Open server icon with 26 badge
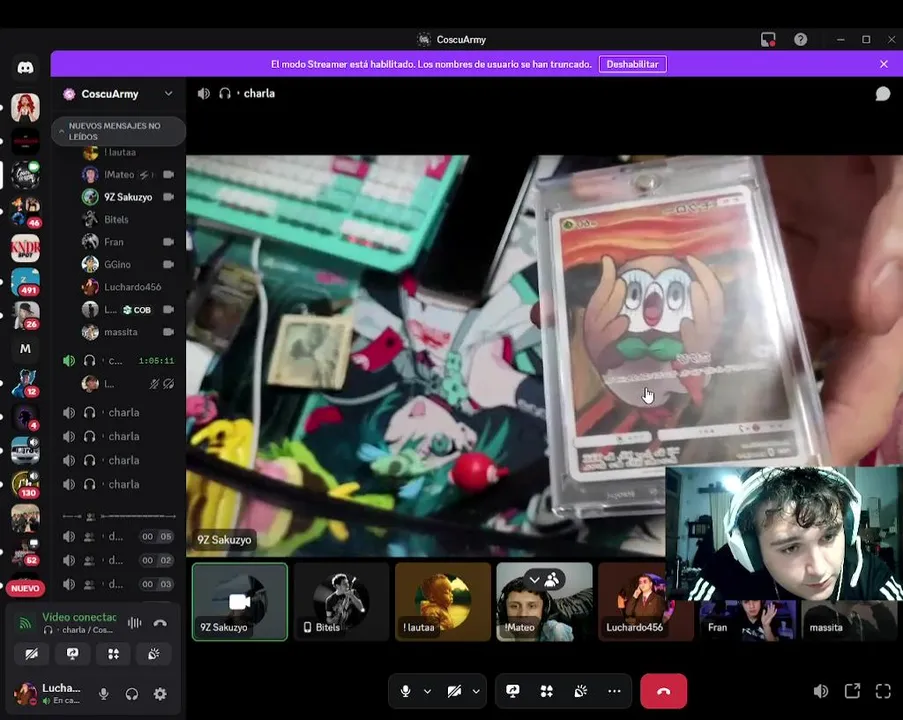Image resolution: width=903 pixels, height=720 pixels. (x=25, y=316)
